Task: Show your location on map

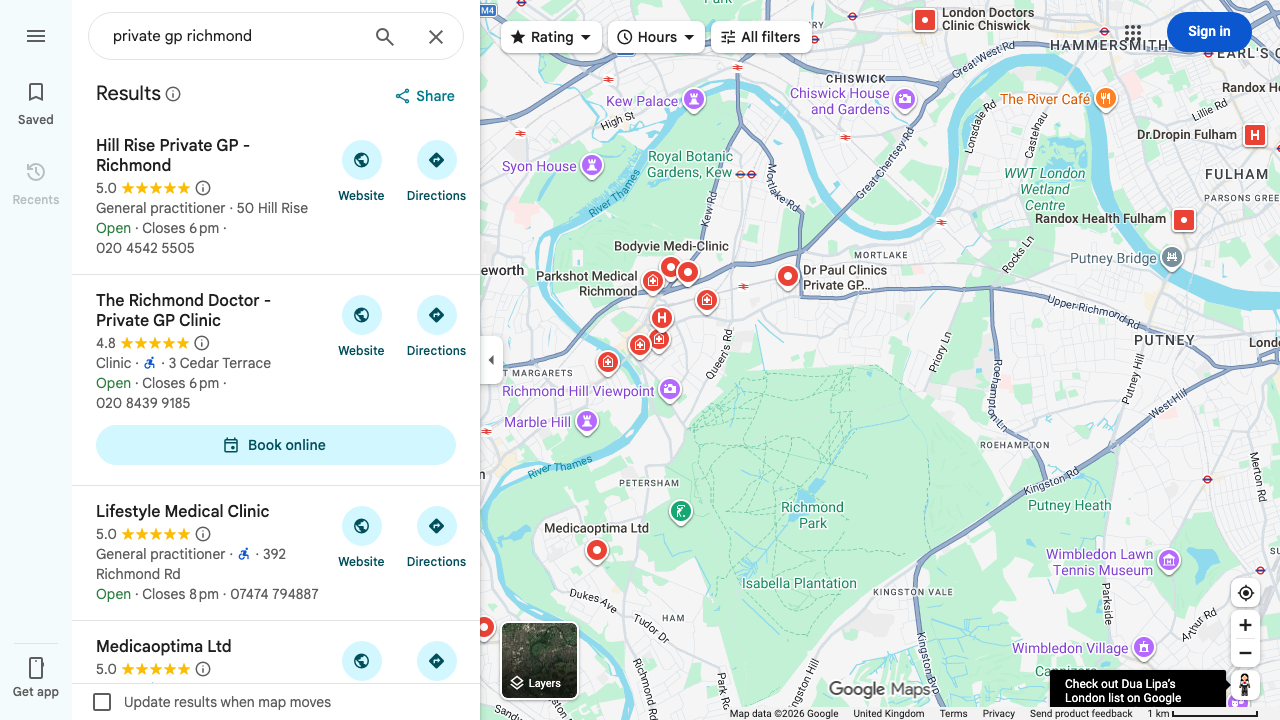Action: (x=1245, y=593)
